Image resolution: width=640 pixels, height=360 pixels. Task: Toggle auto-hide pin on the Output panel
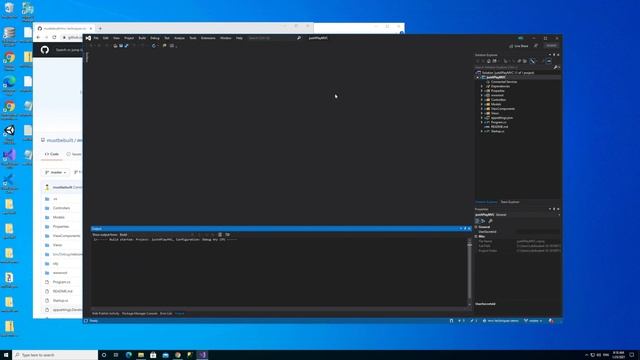click(x=465, y=229)
